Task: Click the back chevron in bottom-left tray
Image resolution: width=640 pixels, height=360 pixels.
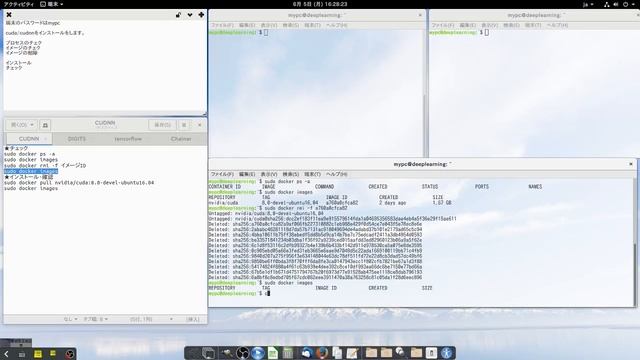Action: pyautogui.click(x=6, y=354)
